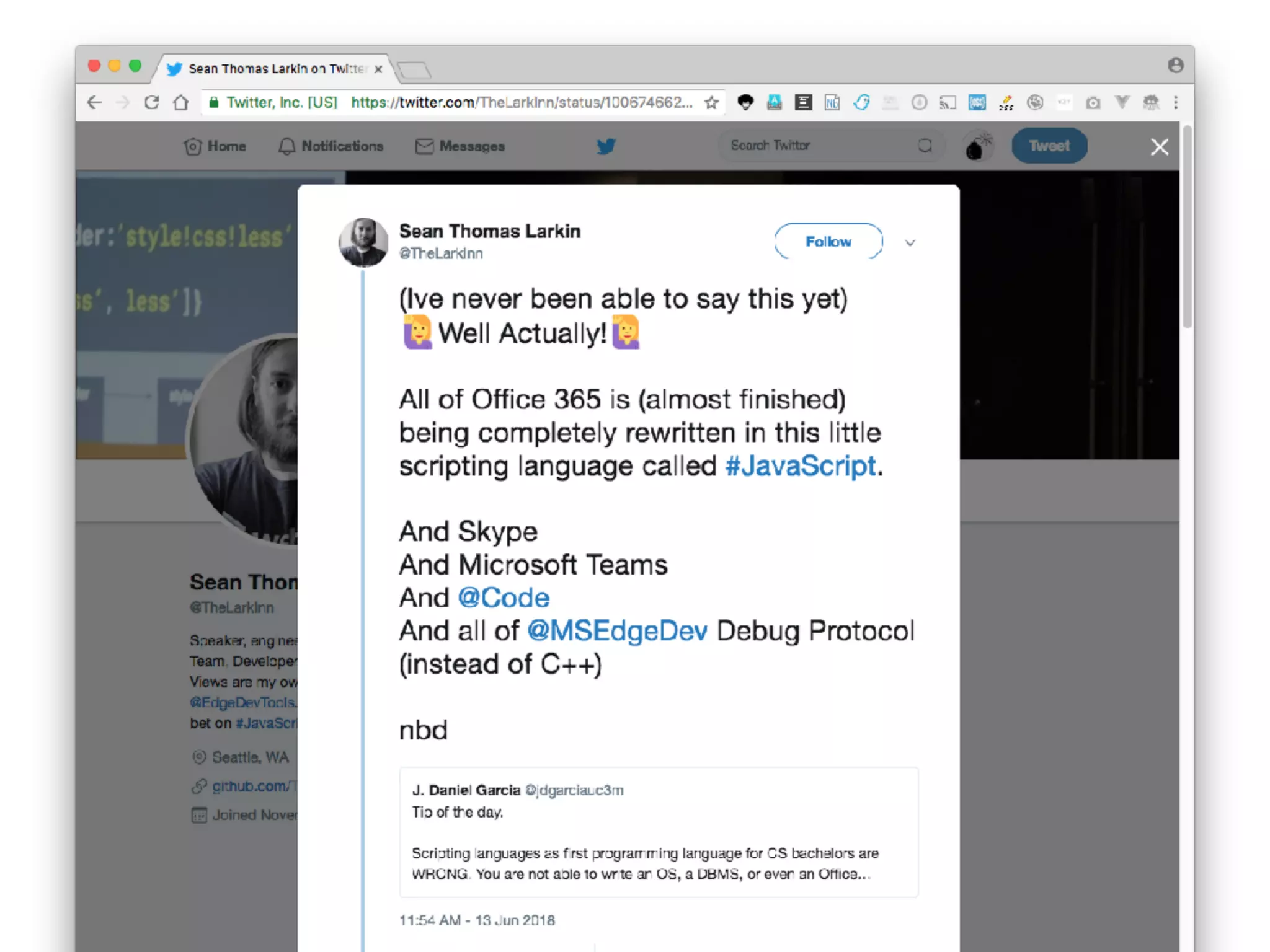The image size is (1270, 952).
Task: Open the Vue devtools extension icon
Action: [x=1122, y=102]
